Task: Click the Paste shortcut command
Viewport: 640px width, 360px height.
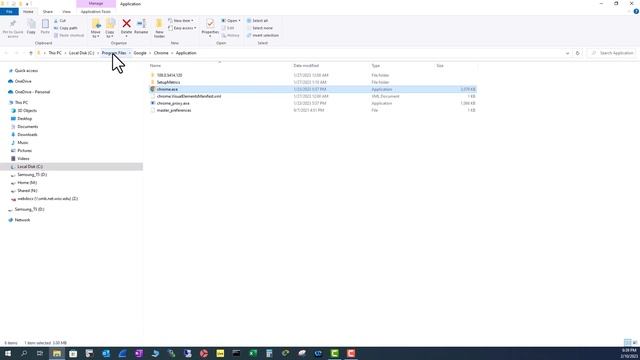Action: pos(69,36)
